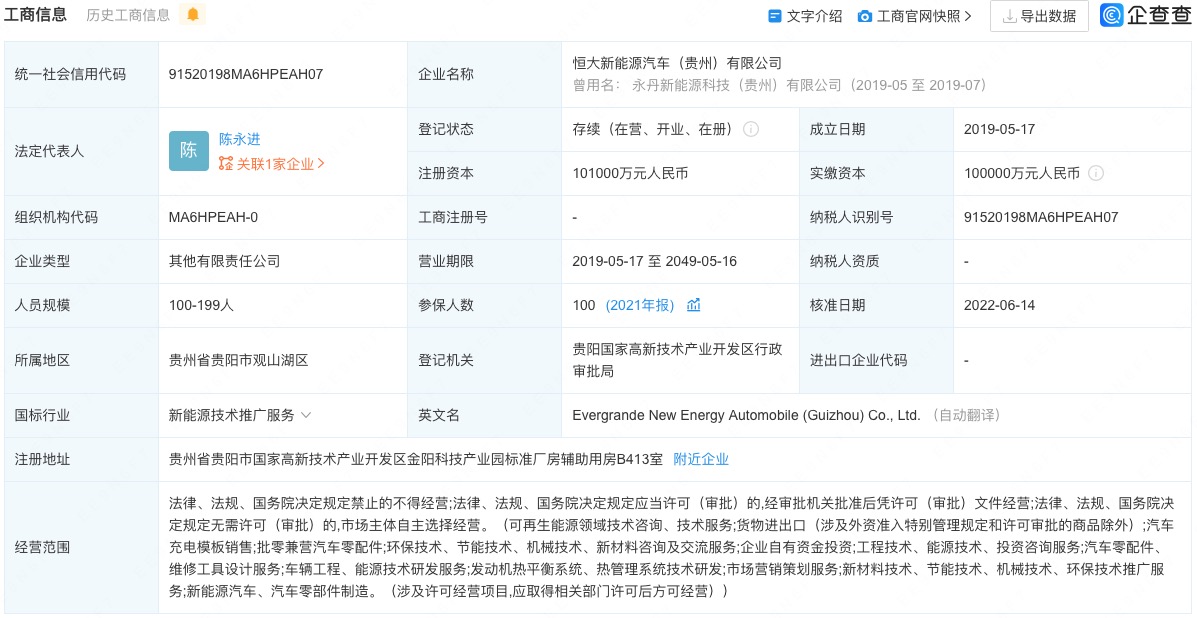The image size is (1197, 618).
Task: Click the info icon beside 登记状态 value
Action: 751,129
